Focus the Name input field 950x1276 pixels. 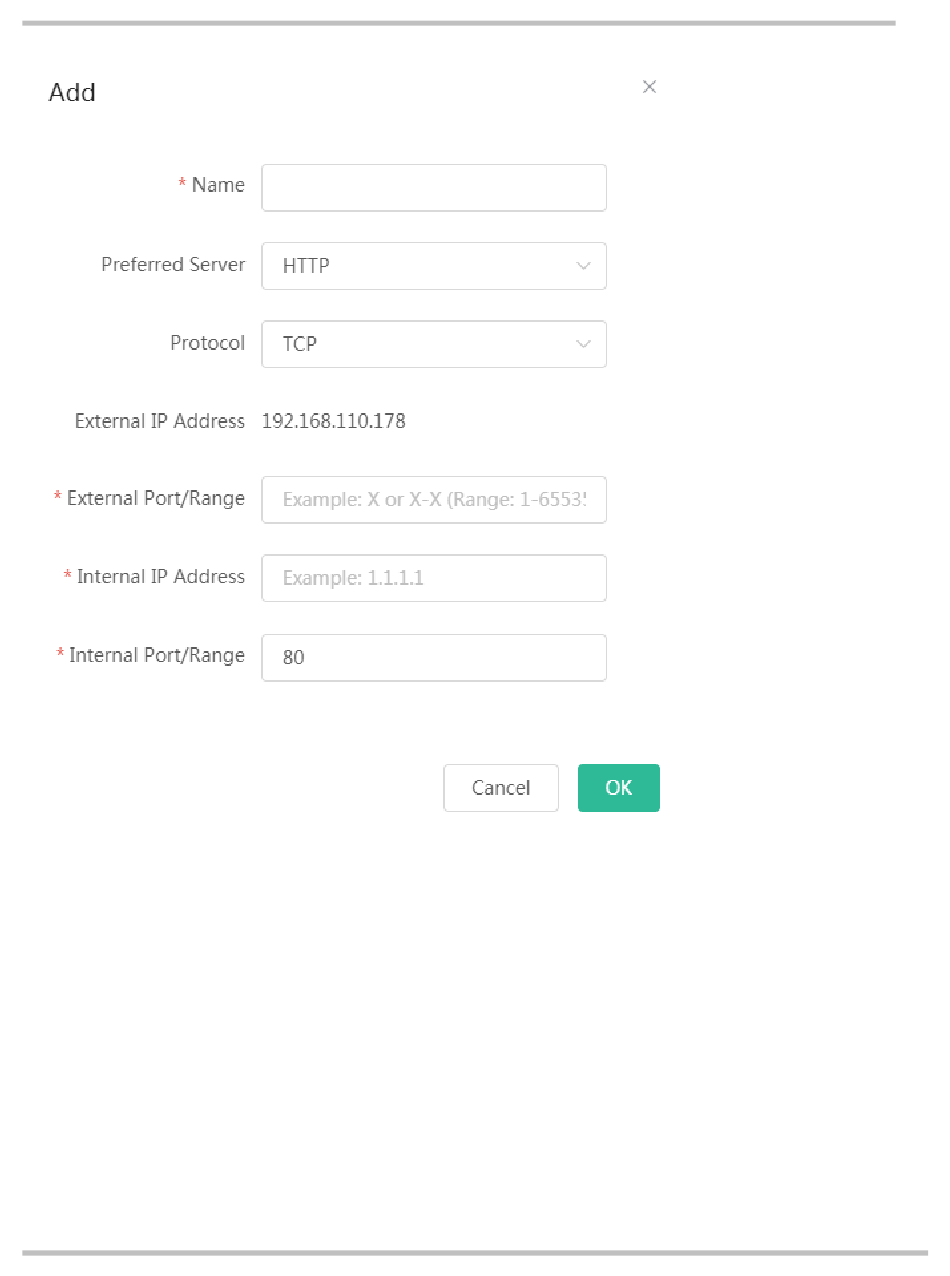[x=434, y=188]
